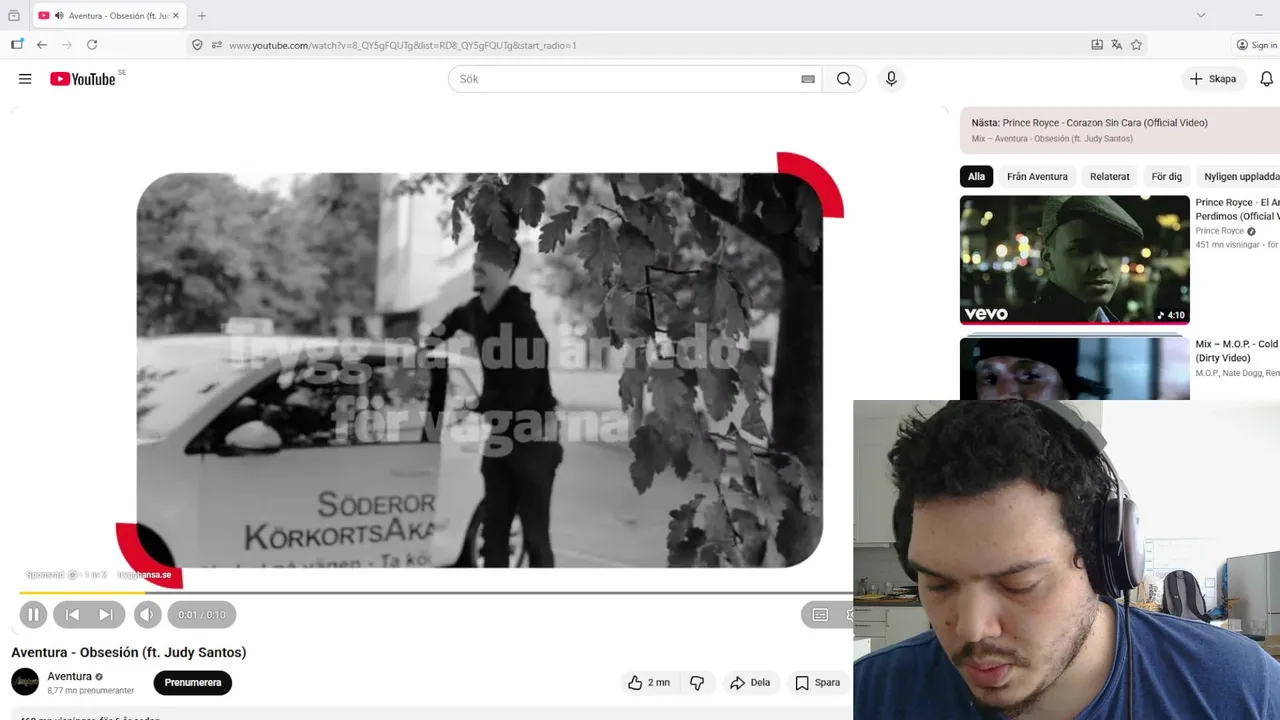
Task: Mute the tab via speaker icon
Action: (59, 16)
